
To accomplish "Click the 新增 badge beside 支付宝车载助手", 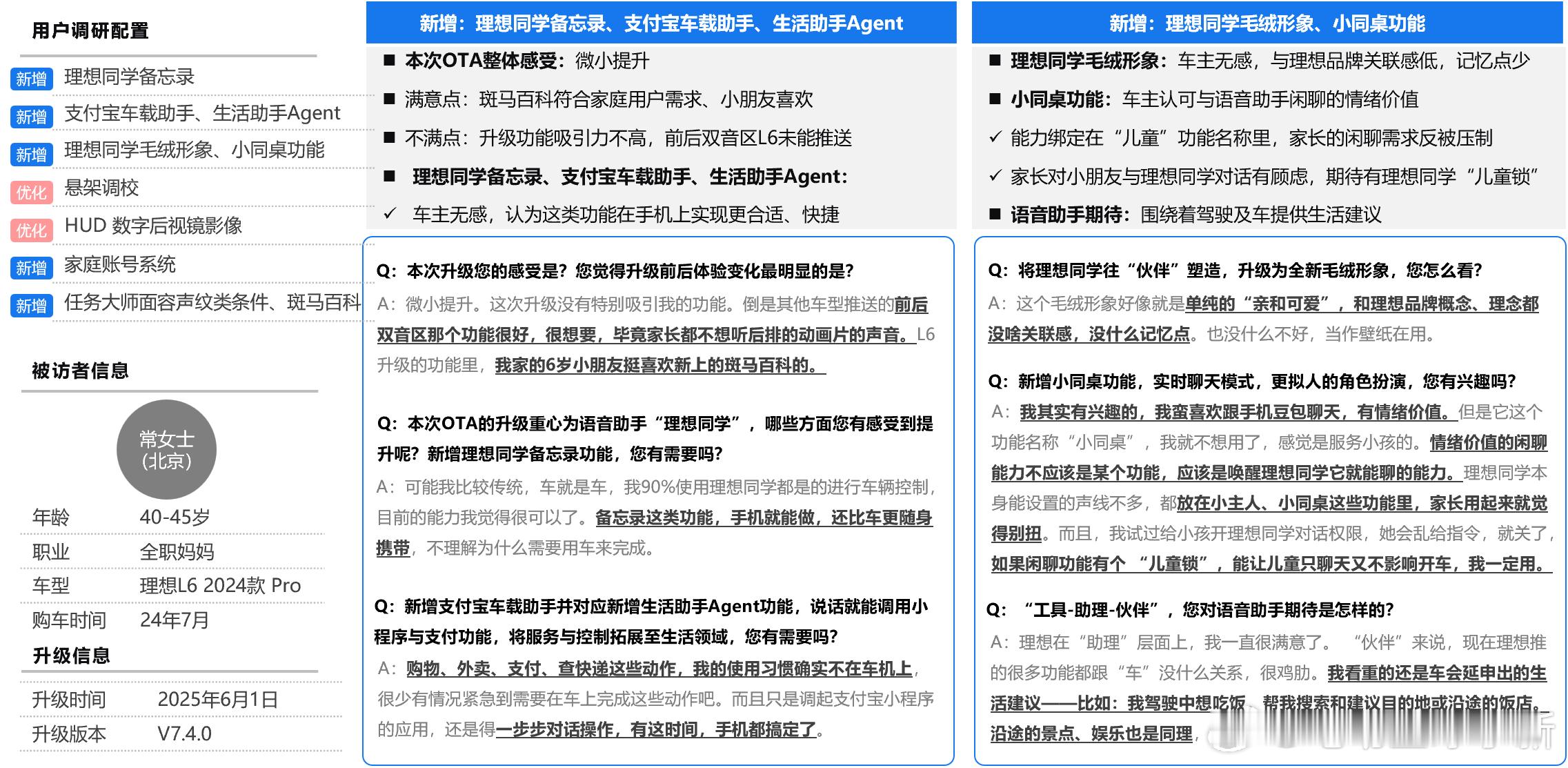I will pyautogui.click(x=32, y=117).
